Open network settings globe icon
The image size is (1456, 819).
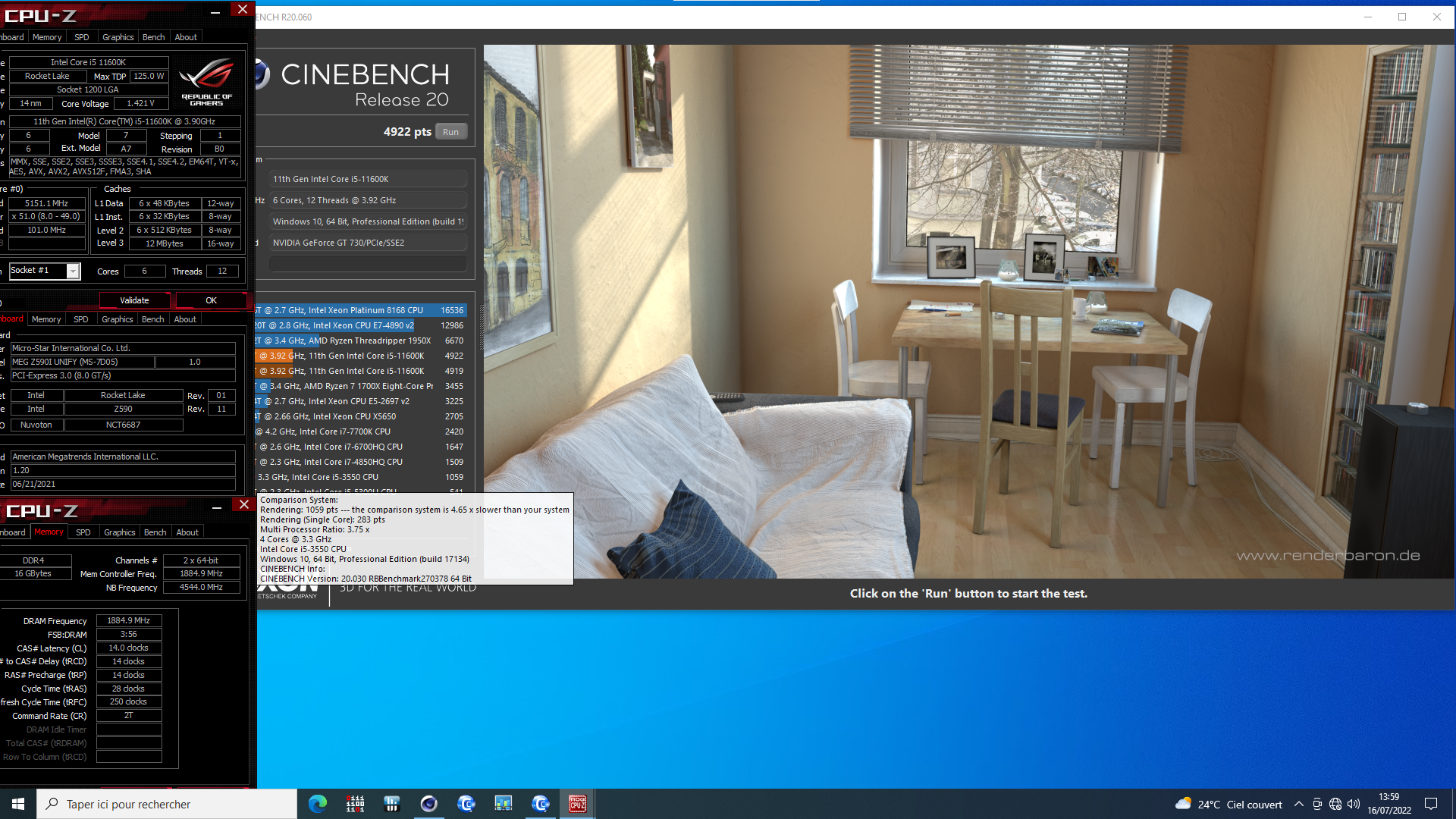(x=1335, y=805)
